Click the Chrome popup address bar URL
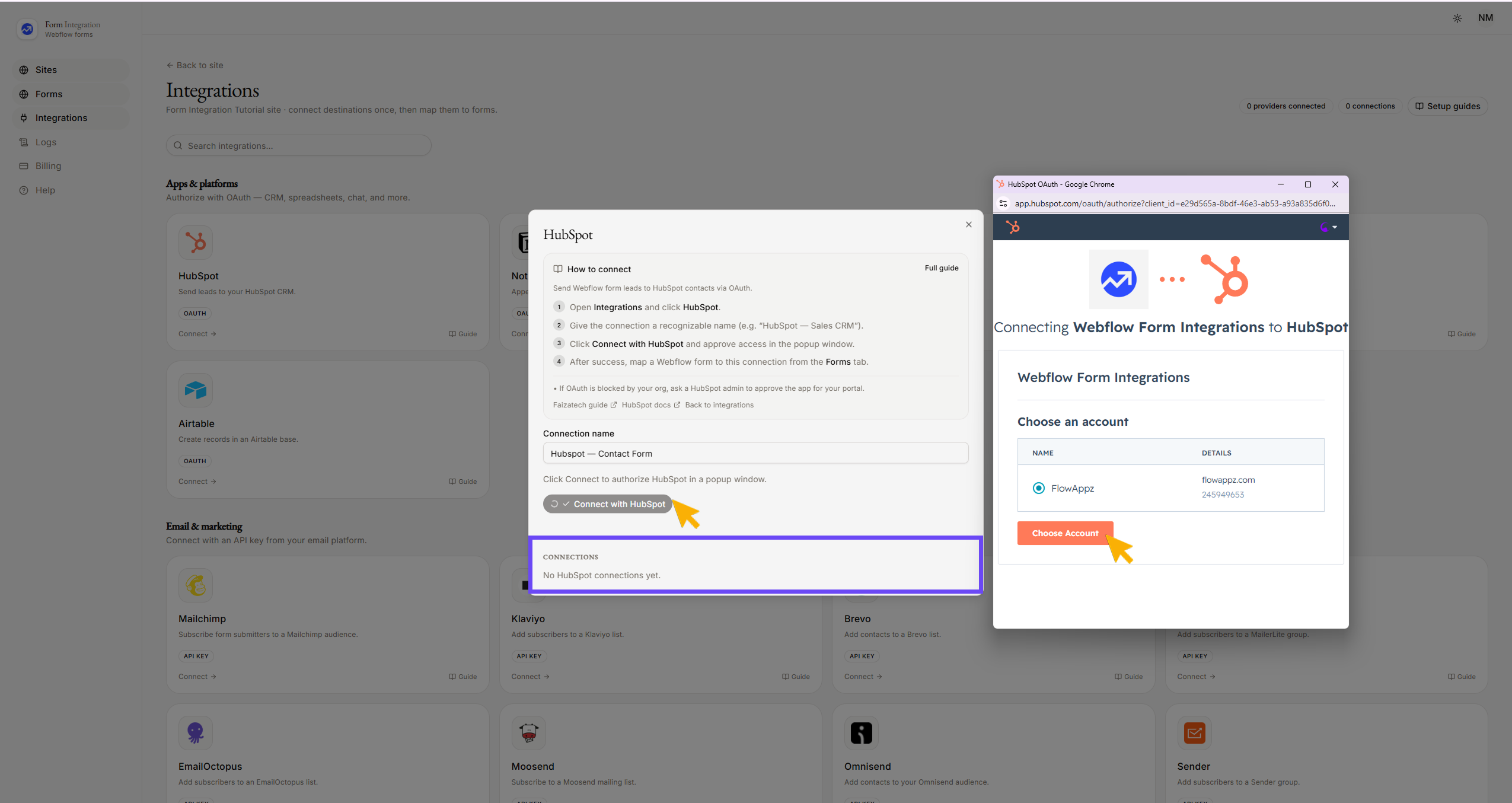 pos(1175,203)
